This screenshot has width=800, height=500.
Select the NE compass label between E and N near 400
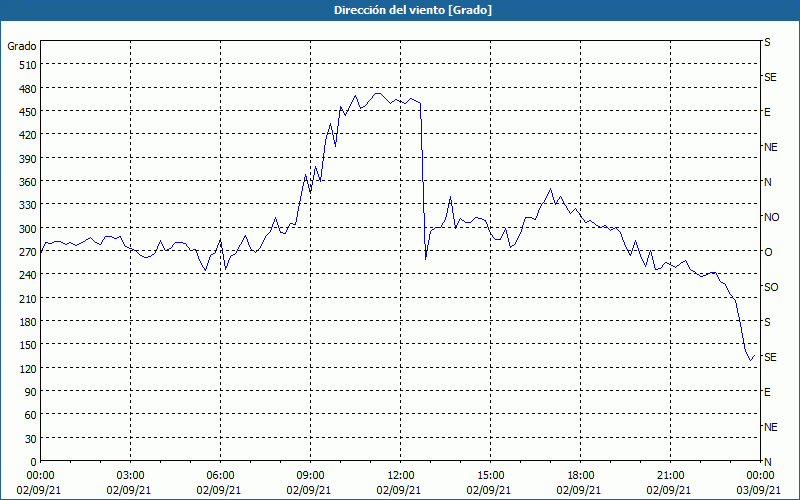tap(771, 147)
